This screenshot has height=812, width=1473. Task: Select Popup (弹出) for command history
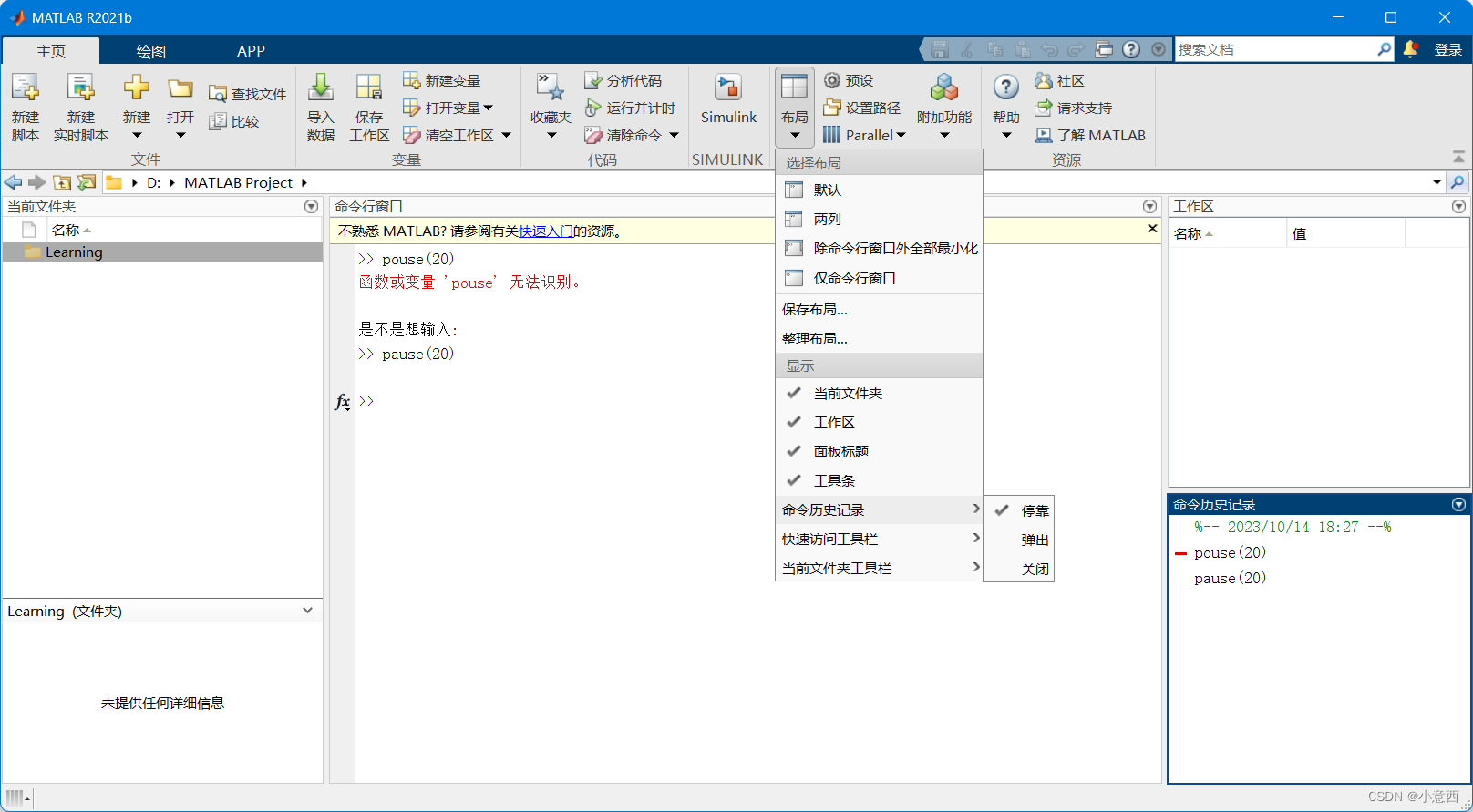(x=1019, y=540)
